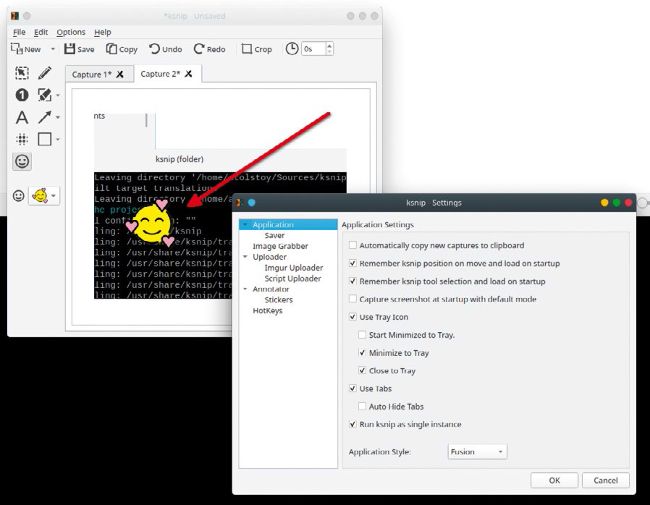Collapse the Application tree node

(x=245, y=224)
